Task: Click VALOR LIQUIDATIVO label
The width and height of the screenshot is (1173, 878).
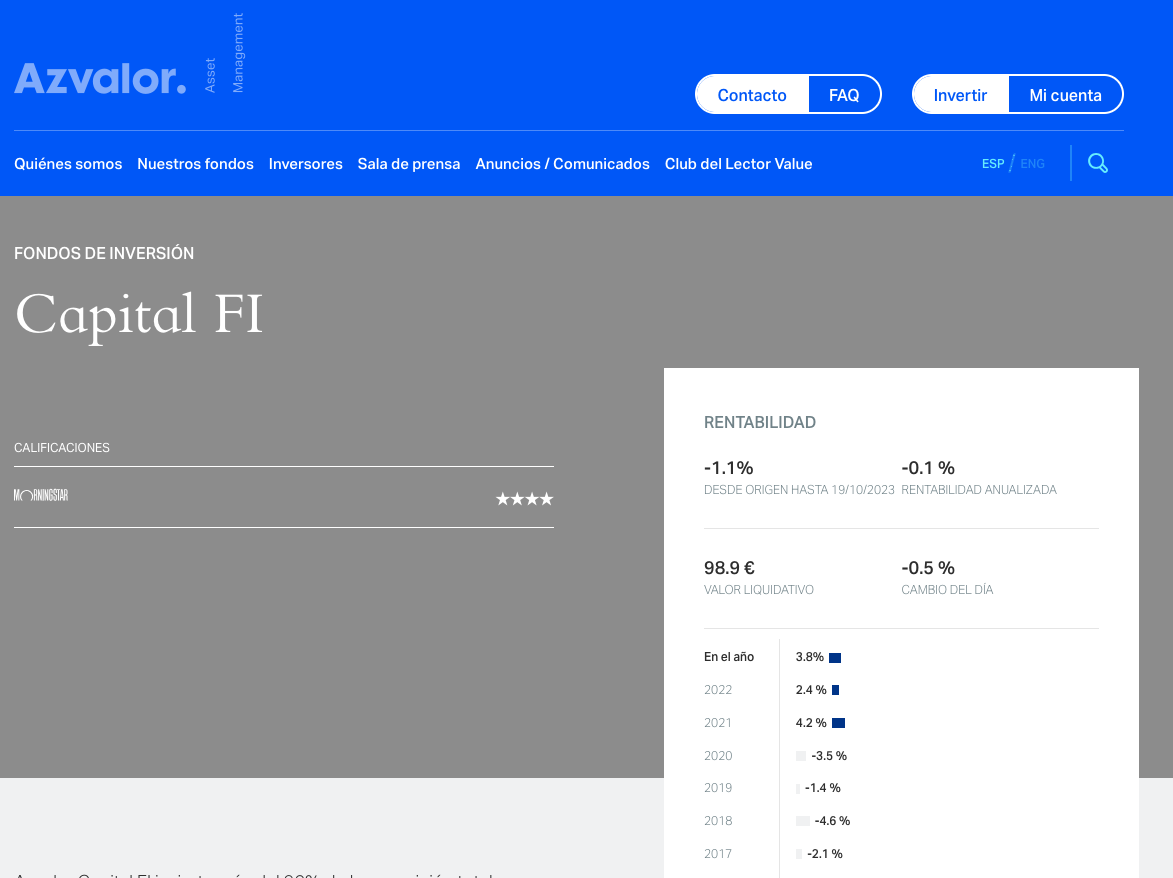Action: [759, 590]
